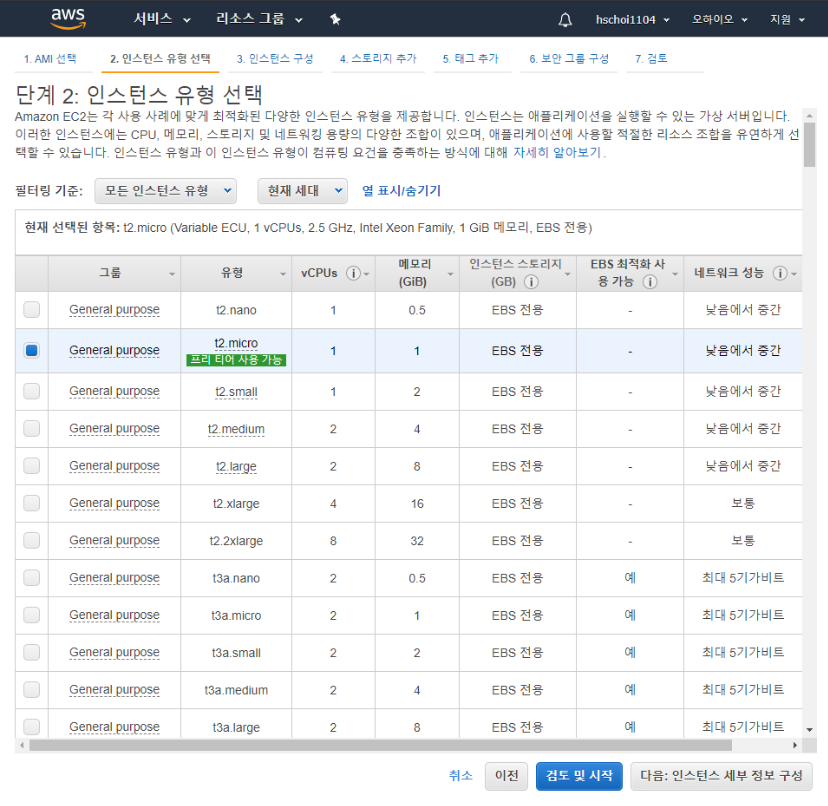The width and height of the screenshot is (828, 806).
Task: Click the horizontal scrollbar of the table
Action: pyautogui.click(x=380, y=745)
